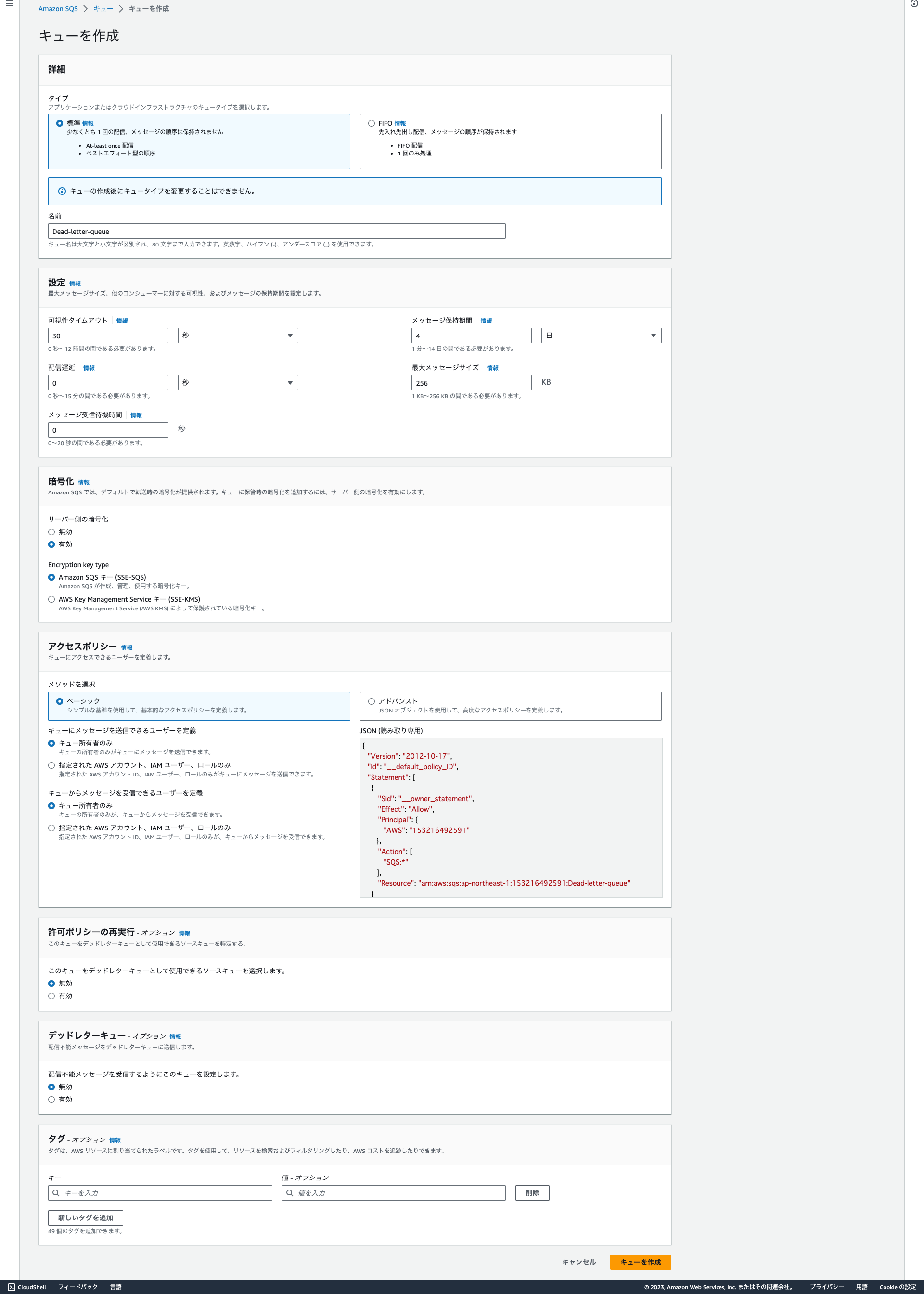Image resolution: width=924 pixels, height=1294 pixels.
Task: Click the message retention period value field
Action: point(471,336)
